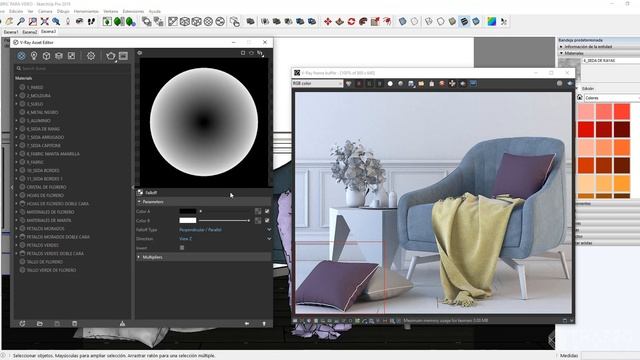Click the Color B intensity slider
Viewport: 640px width, 360px height.
pyautogui.click(x=224, y=220)
